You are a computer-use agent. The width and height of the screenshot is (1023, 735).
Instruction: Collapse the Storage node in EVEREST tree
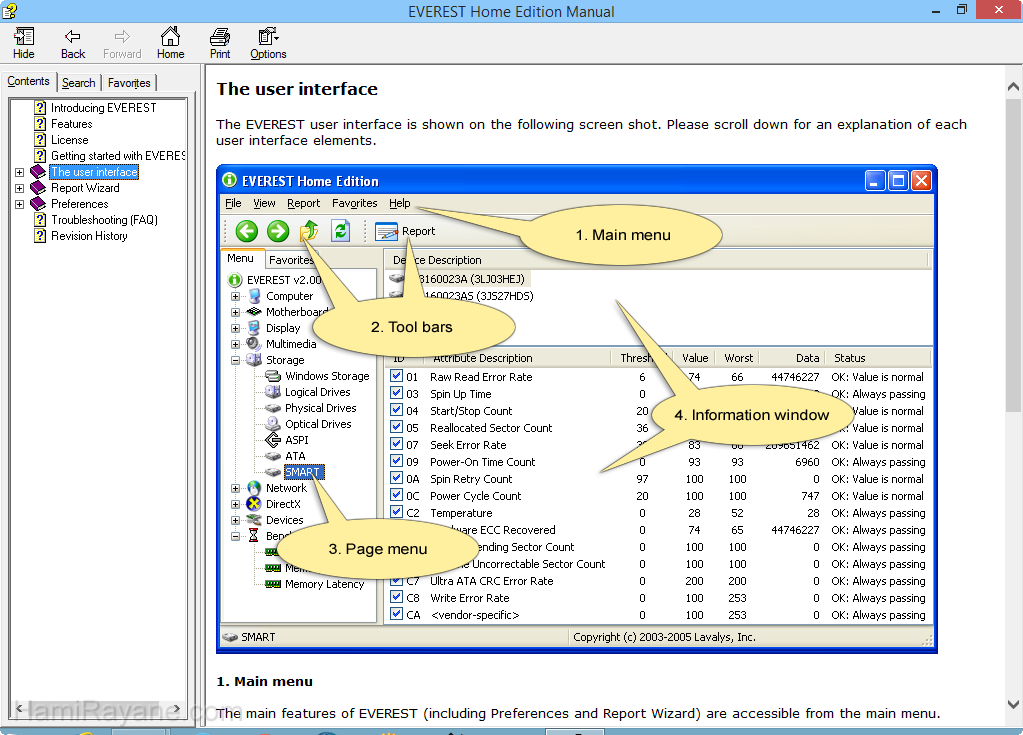click(x=236, y=360)
